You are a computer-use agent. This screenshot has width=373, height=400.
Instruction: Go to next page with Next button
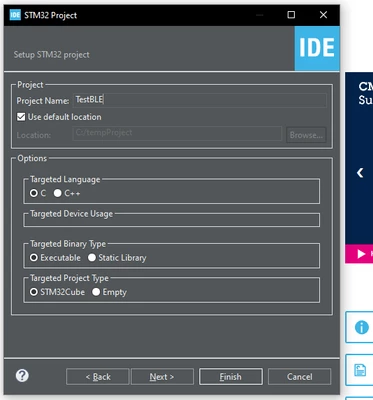coord(162,377)
